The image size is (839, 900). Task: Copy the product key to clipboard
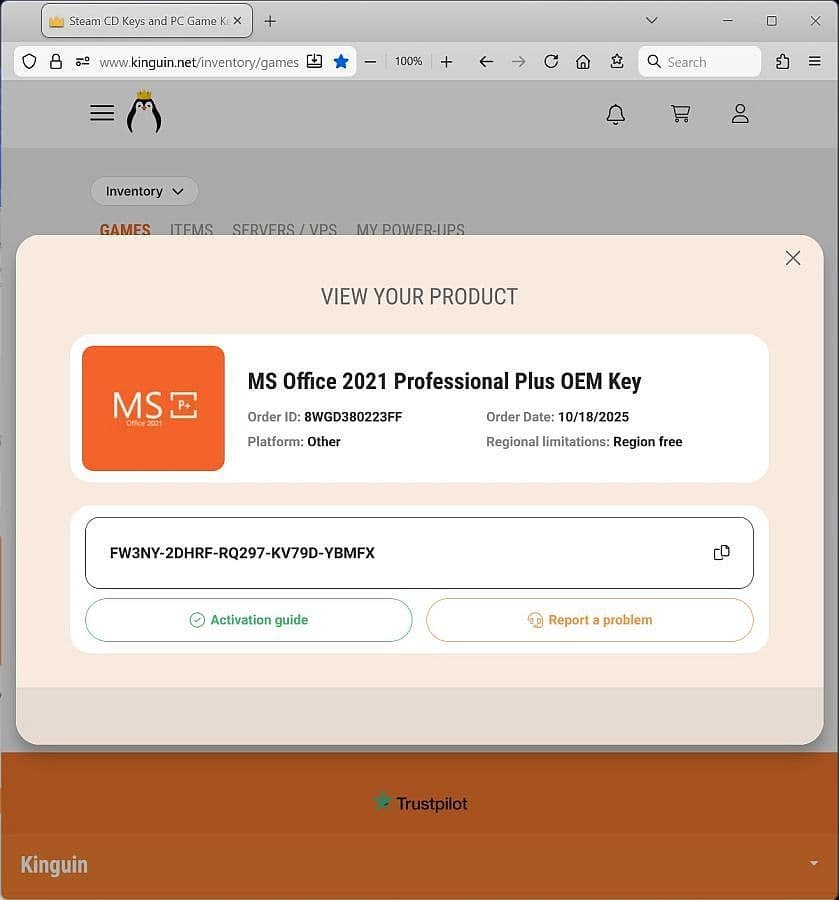721,553
